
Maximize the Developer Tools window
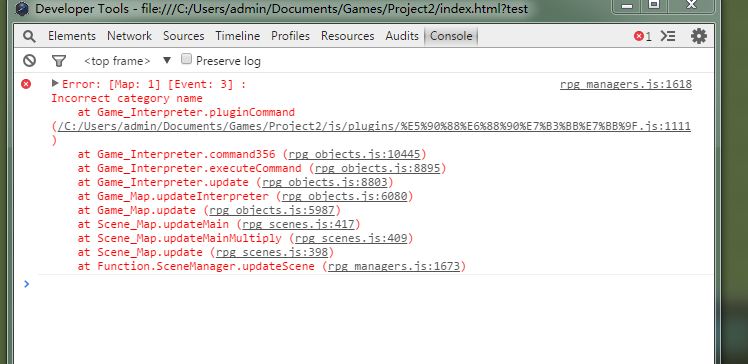pyautogui.click(x=654, y=5)
